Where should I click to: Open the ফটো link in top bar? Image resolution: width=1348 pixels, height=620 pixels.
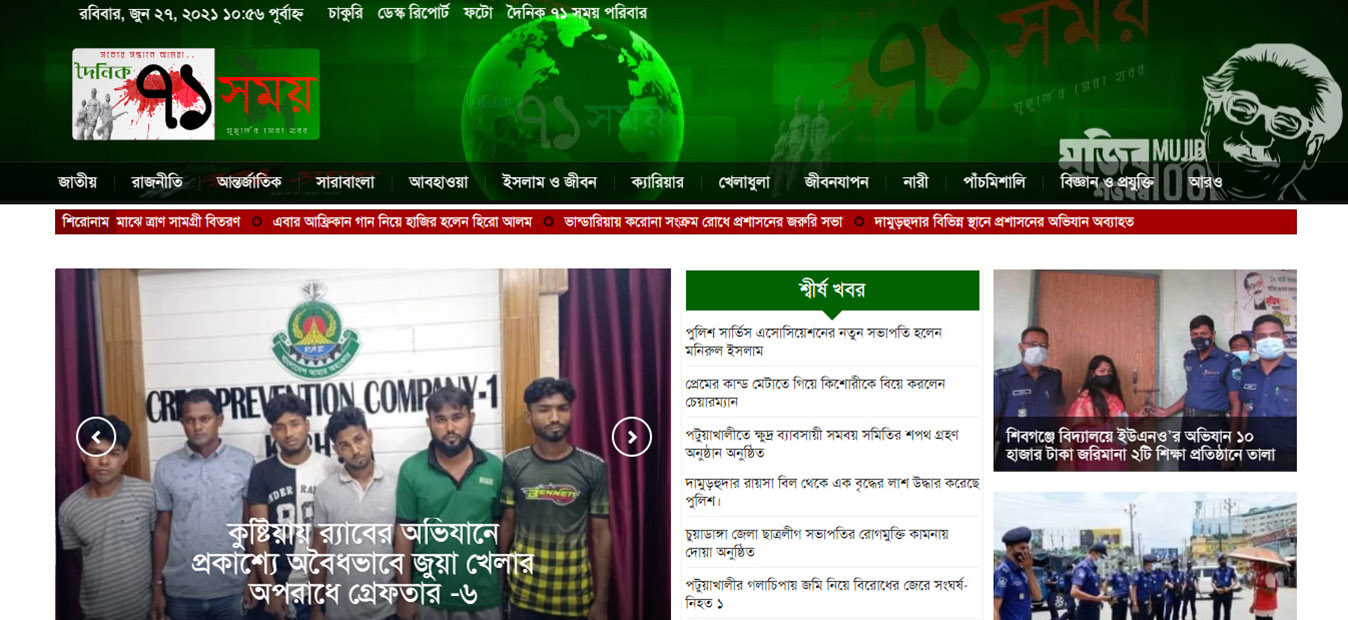pos(478,13)
